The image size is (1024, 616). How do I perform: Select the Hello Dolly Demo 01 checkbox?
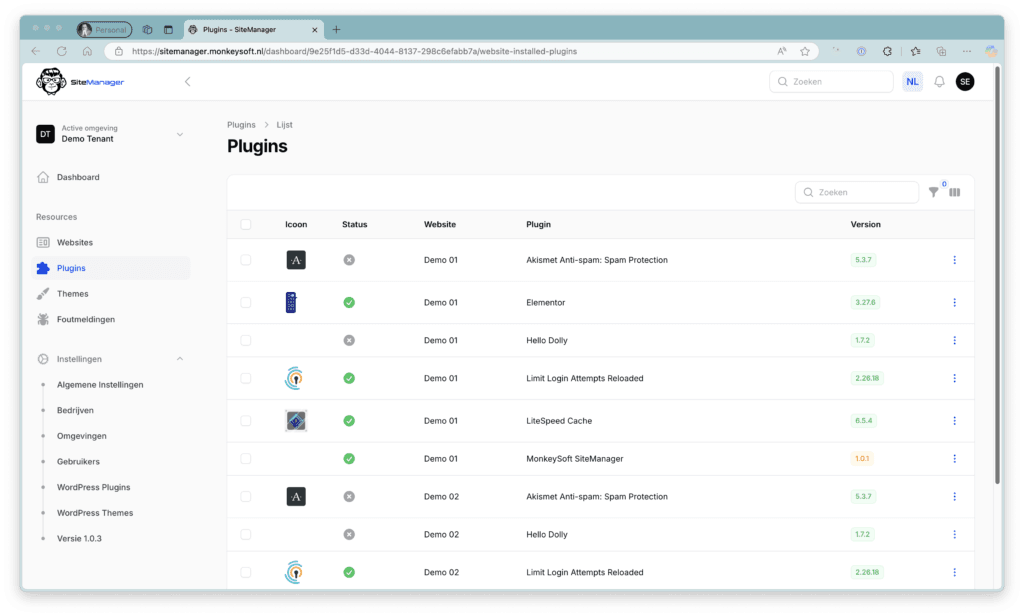(x=246, y=341)
